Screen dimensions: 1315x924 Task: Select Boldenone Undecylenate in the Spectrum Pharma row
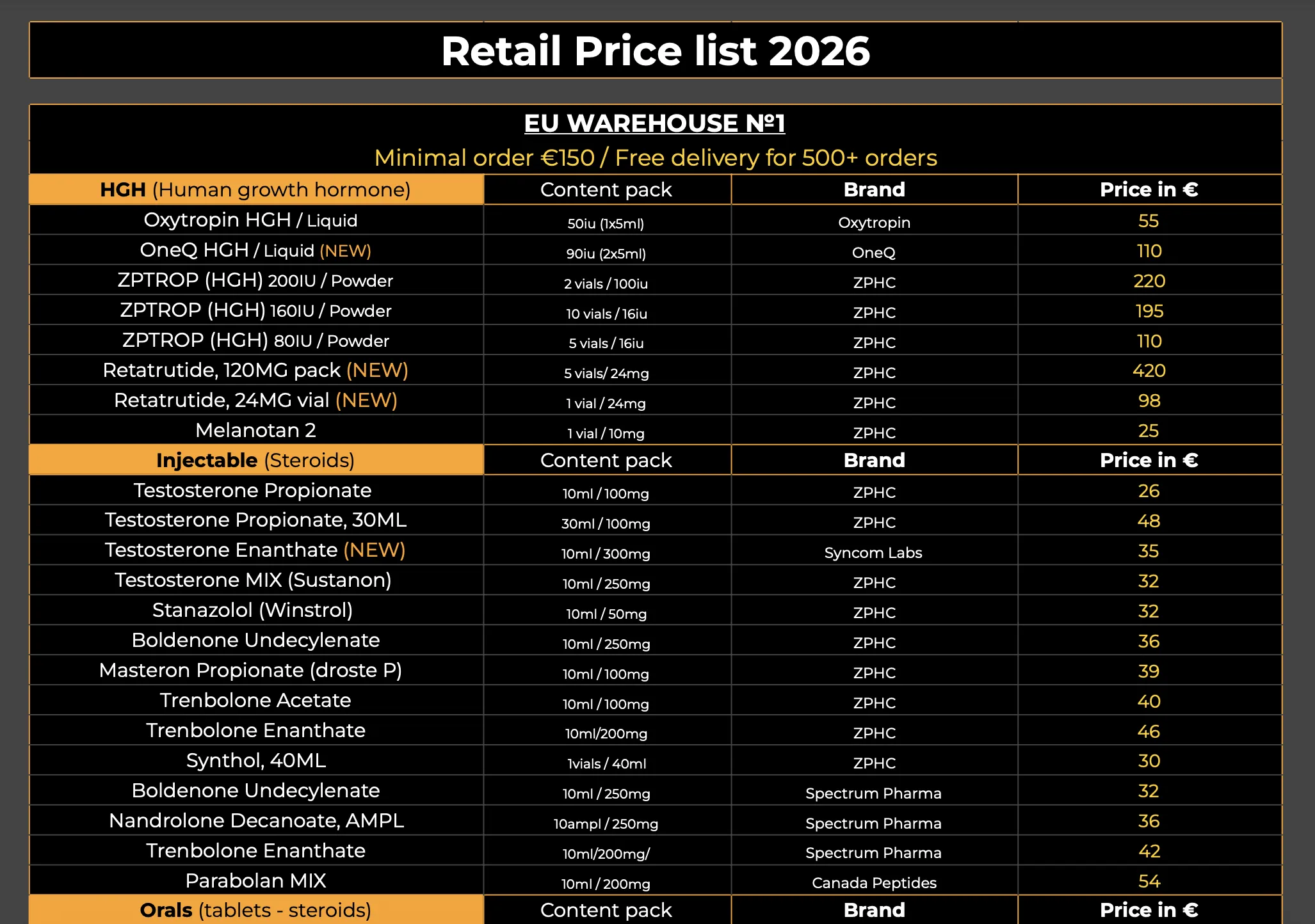point(255,790)
